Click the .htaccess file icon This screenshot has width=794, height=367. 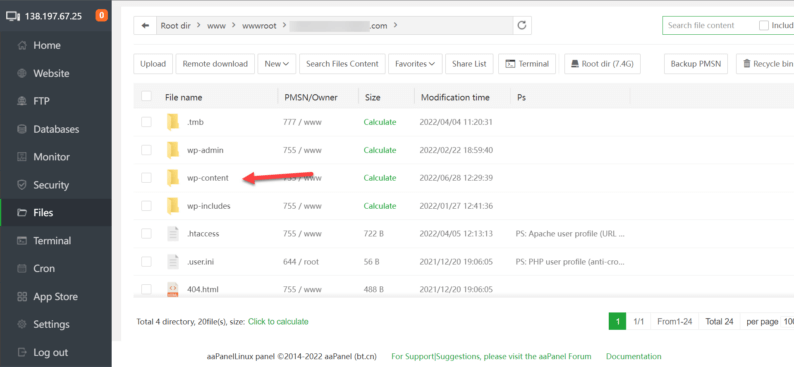[x=173, y=234]
